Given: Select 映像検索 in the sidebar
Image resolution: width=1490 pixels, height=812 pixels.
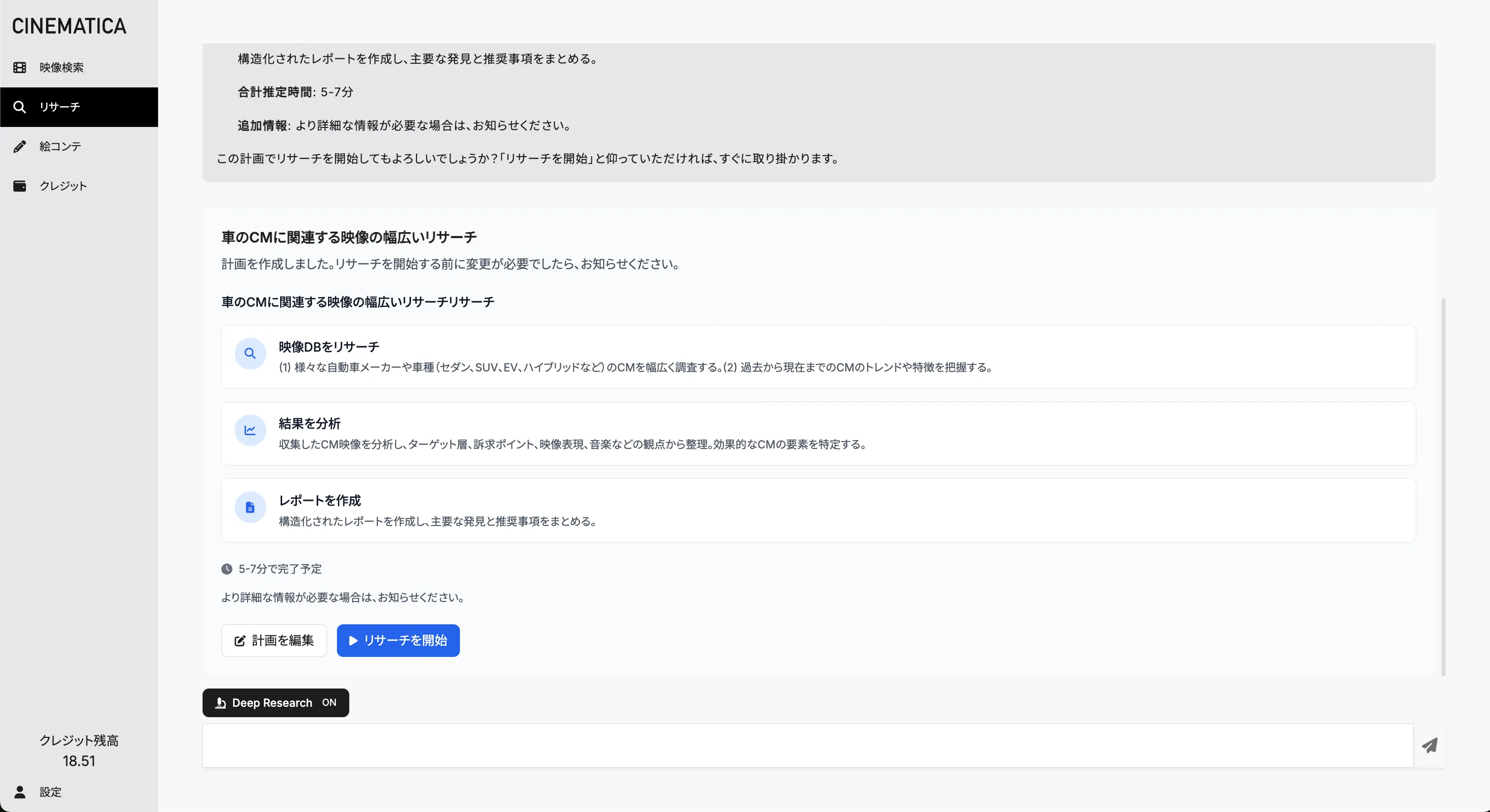Looking at the screenshot, I should coord(79,68).
